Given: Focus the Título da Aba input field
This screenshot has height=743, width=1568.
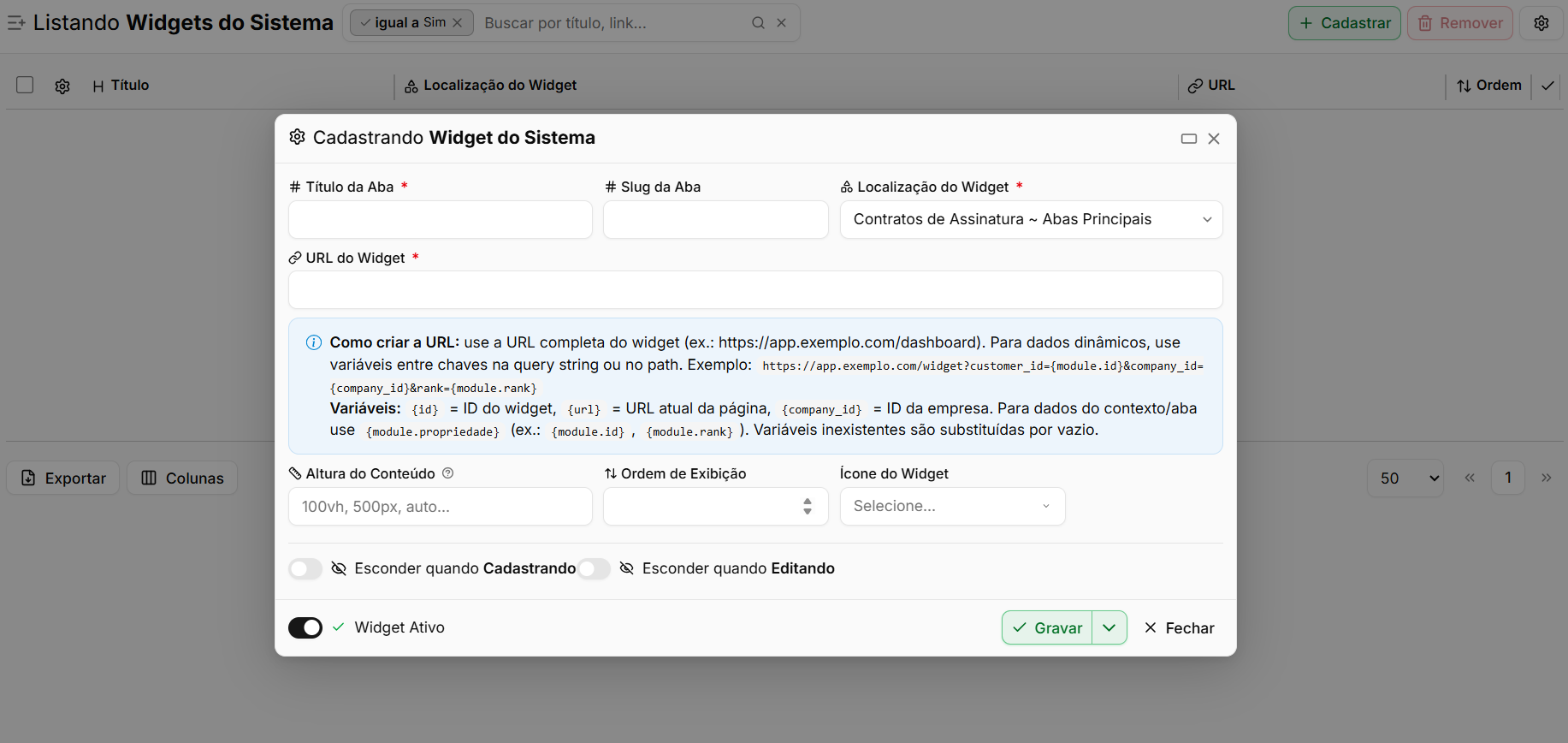Looking at the screenshot, I should tap(441, 219).
